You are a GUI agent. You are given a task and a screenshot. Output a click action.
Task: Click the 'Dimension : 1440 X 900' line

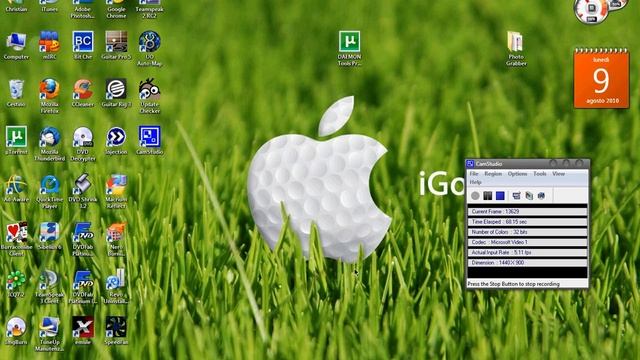click(527, 262)
